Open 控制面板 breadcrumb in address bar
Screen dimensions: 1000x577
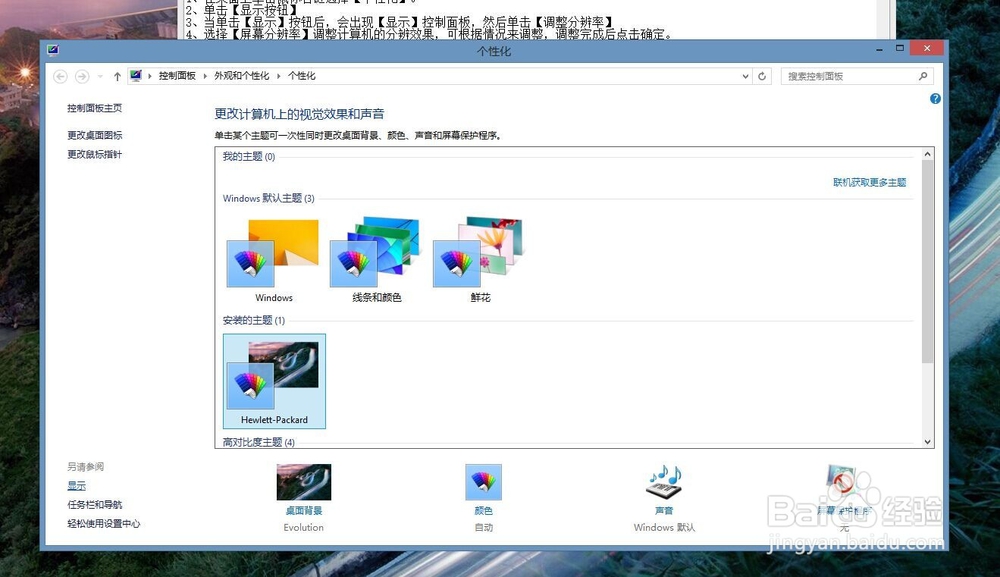[x=177, y=76]
